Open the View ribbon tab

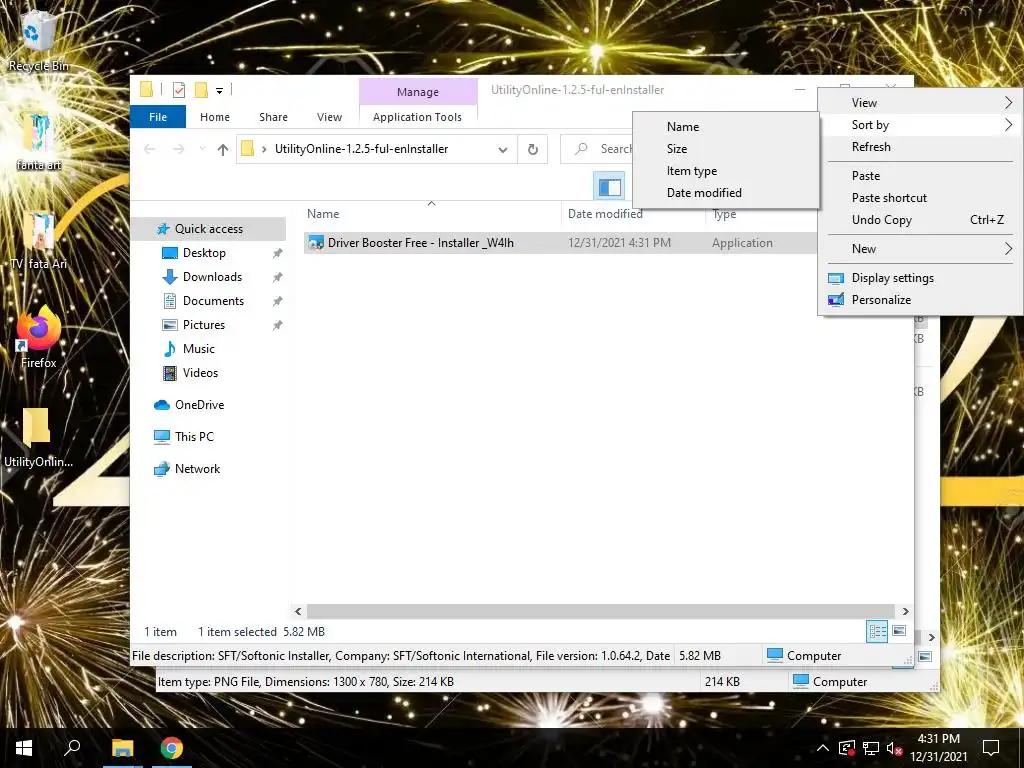tap(329, 117)
